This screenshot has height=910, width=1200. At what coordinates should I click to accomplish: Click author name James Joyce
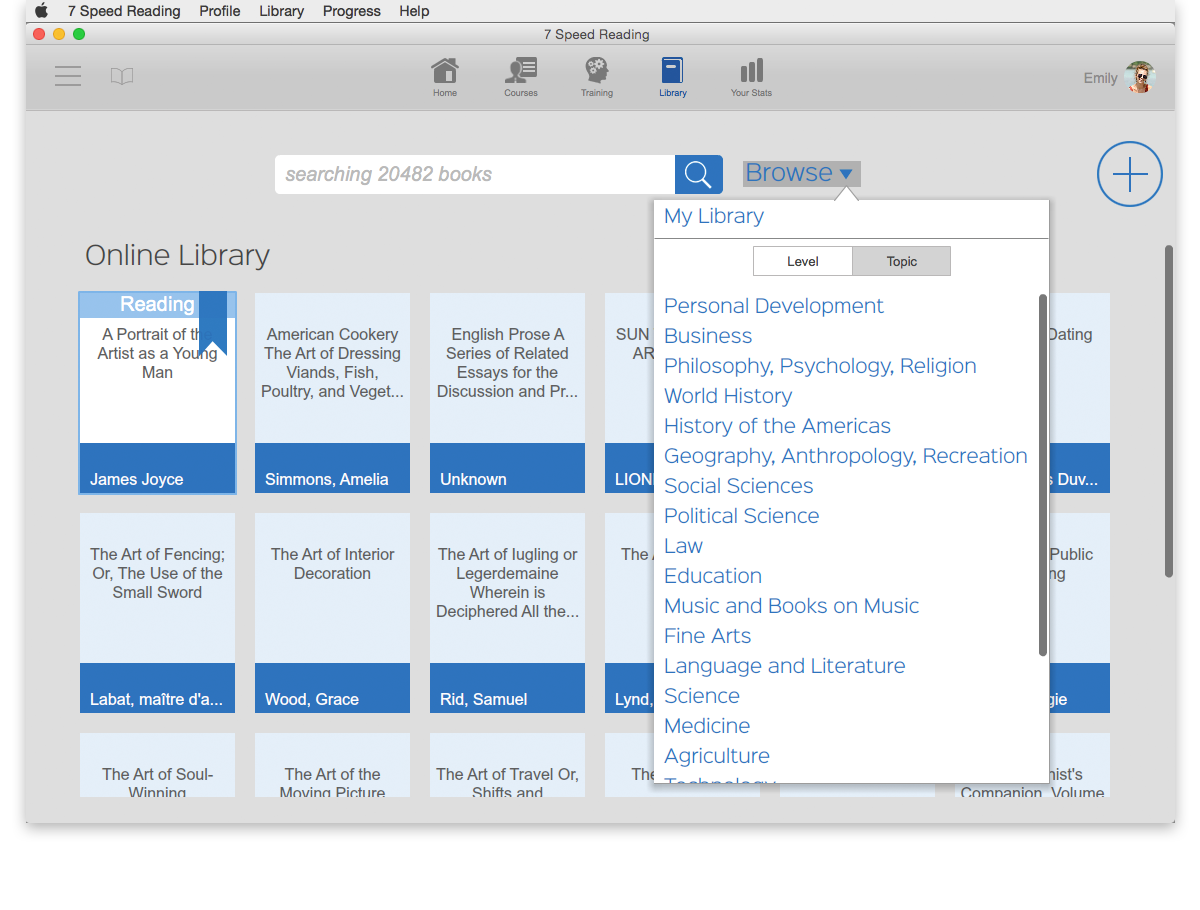[x=137, y=479]
